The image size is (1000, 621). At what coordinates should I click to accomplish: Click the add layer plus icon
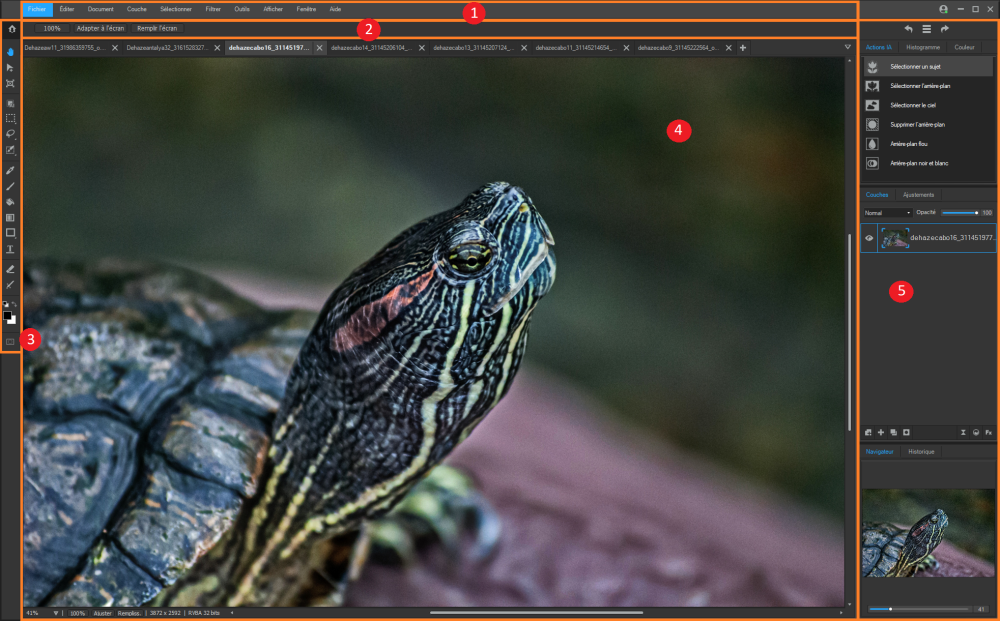pos(881,432)
